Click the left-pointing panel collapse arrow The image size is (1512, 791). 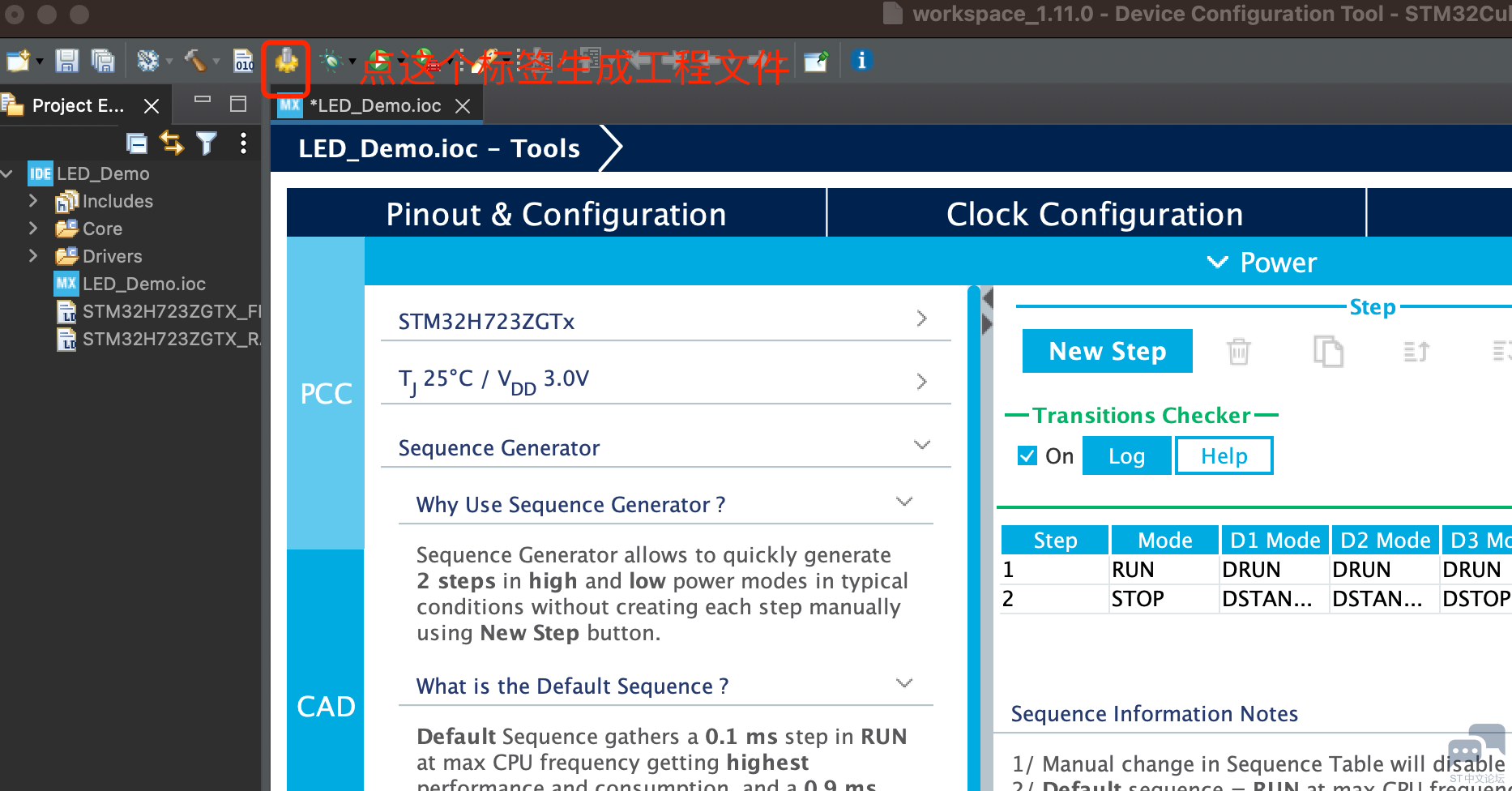(x=987, y=298)
